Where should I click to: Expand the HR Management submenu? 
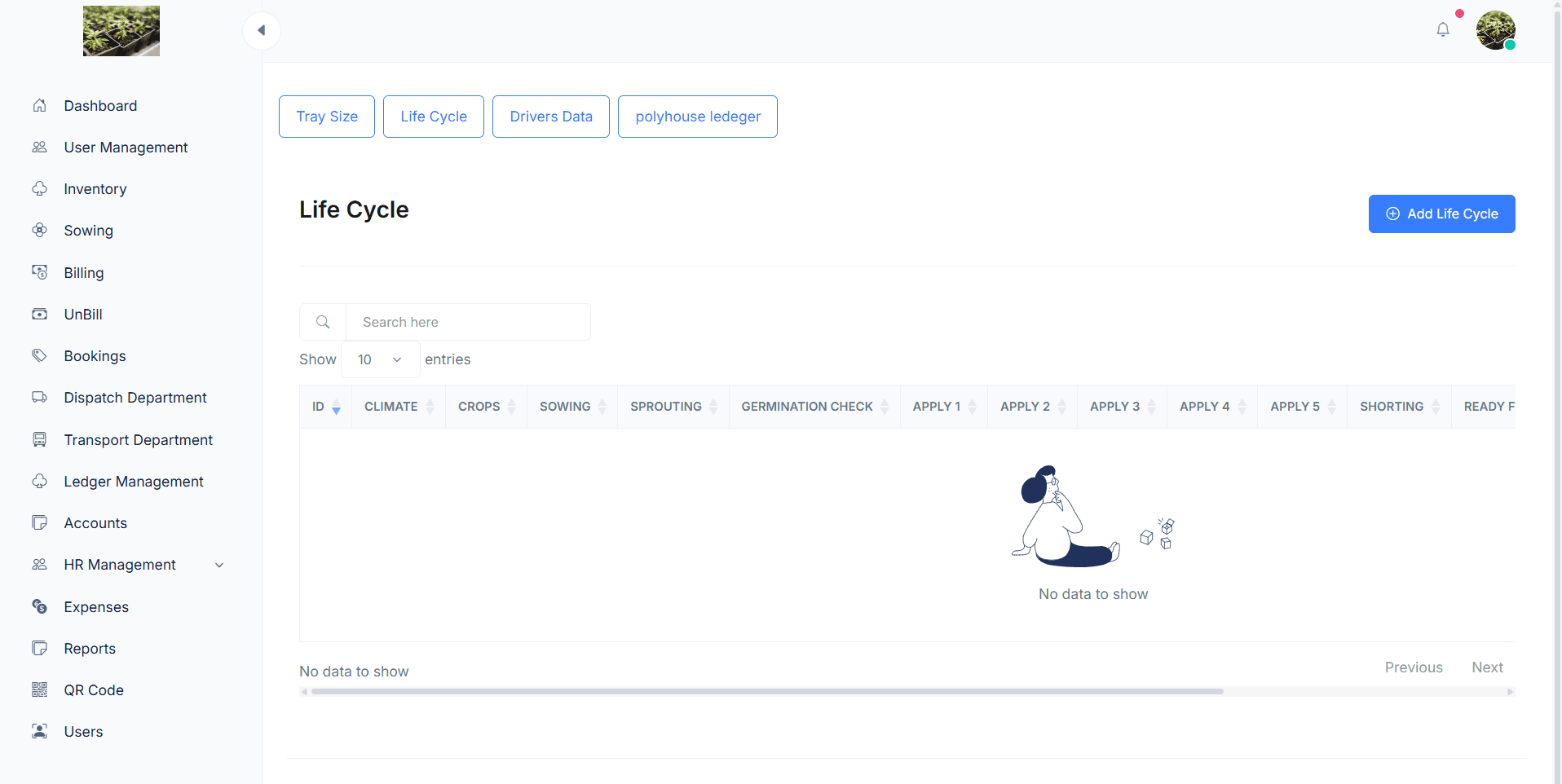[219, 566]
